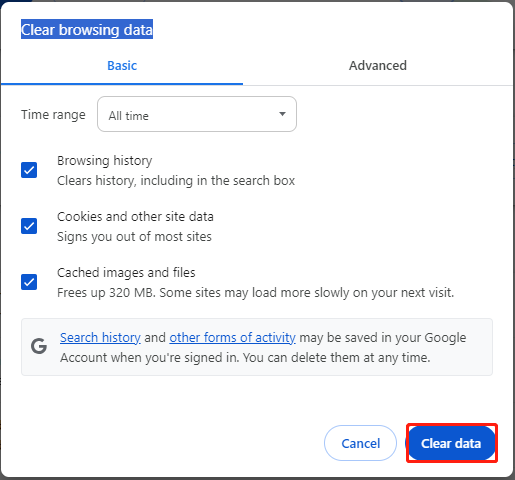Click the Google G logo icon
Screen dimensions: 515x480
click(x=39, y=346)
